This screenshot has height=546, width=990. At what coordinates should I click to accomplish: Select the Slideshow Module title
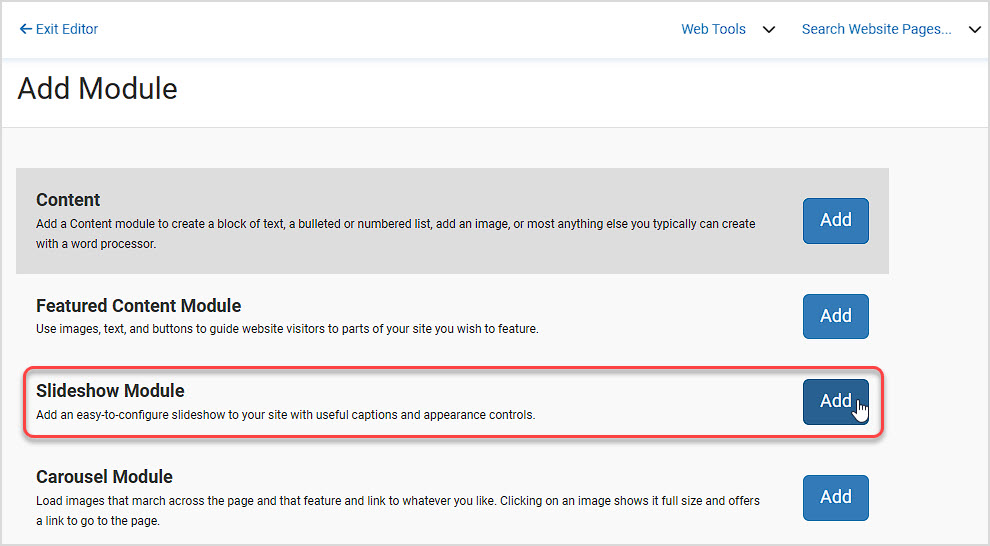pyautogui.click(x=110, y=391)
